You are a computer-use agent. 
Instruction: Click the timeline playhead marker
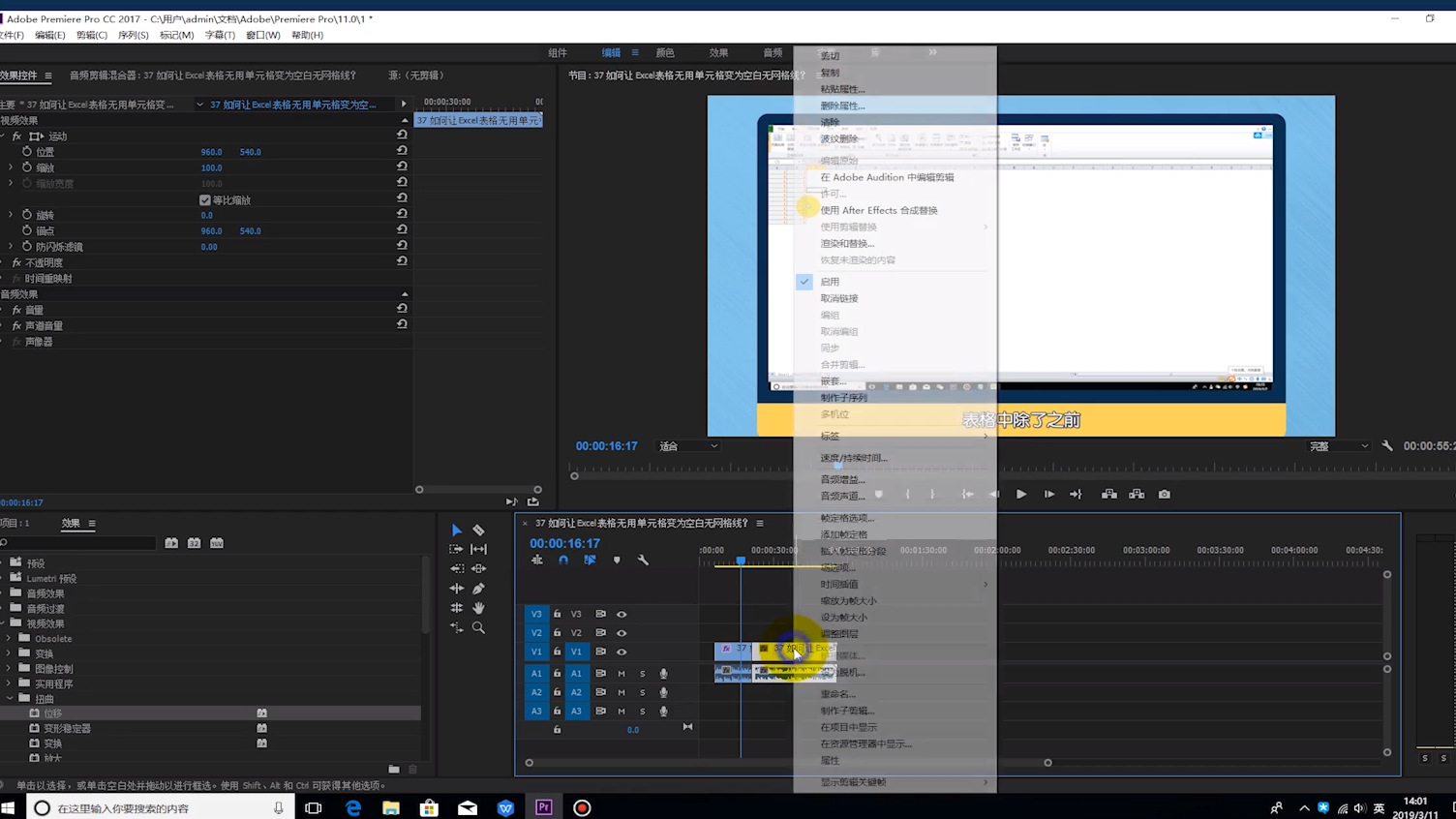(741, 561)
